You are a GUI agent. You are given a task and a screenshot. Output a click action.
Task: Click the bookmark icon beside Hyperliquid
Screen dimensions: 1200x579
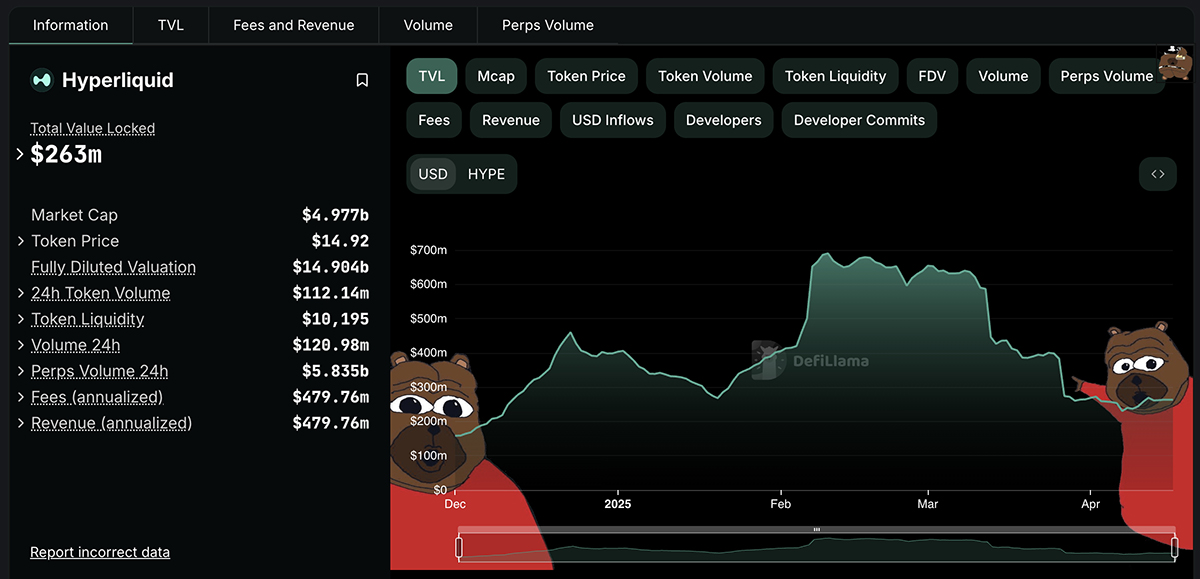click(x=362, y=80)
